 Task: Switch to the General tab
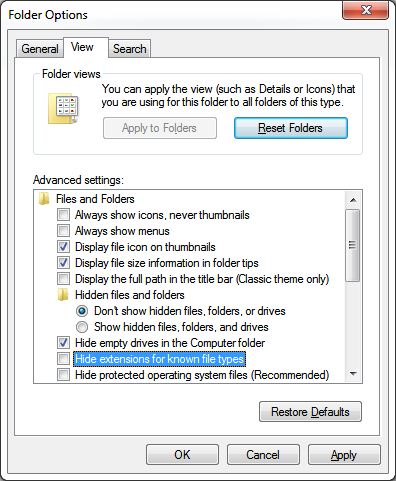[40, 49]
